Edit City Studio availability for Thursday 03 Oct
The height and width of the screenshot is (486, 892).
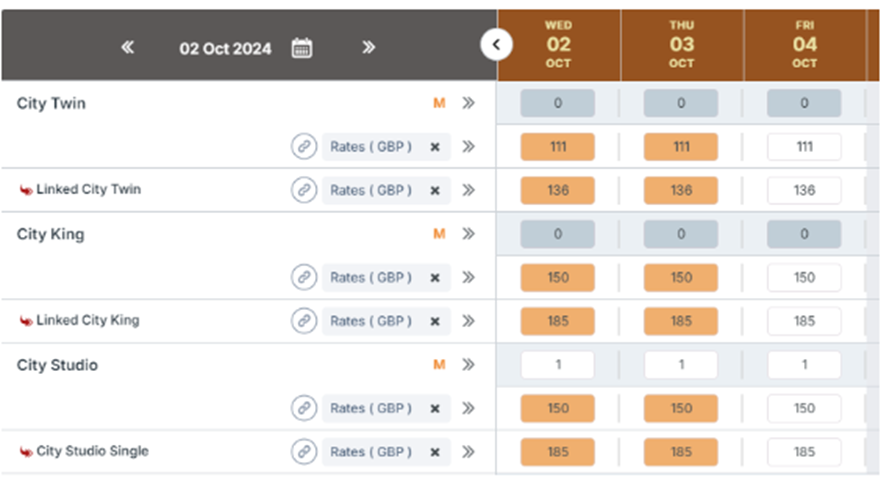pos(681,365)
